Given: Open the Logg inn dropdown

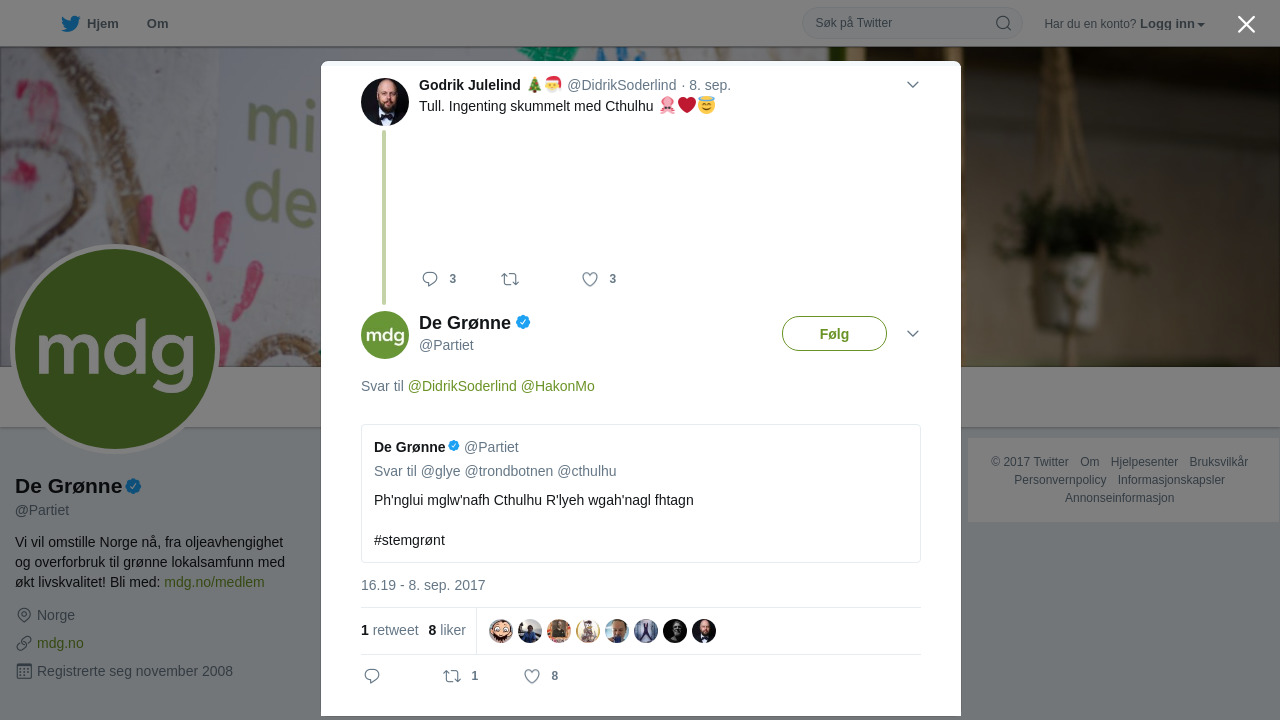Looking at the screenshot, I should click(x=1172, y=24).
